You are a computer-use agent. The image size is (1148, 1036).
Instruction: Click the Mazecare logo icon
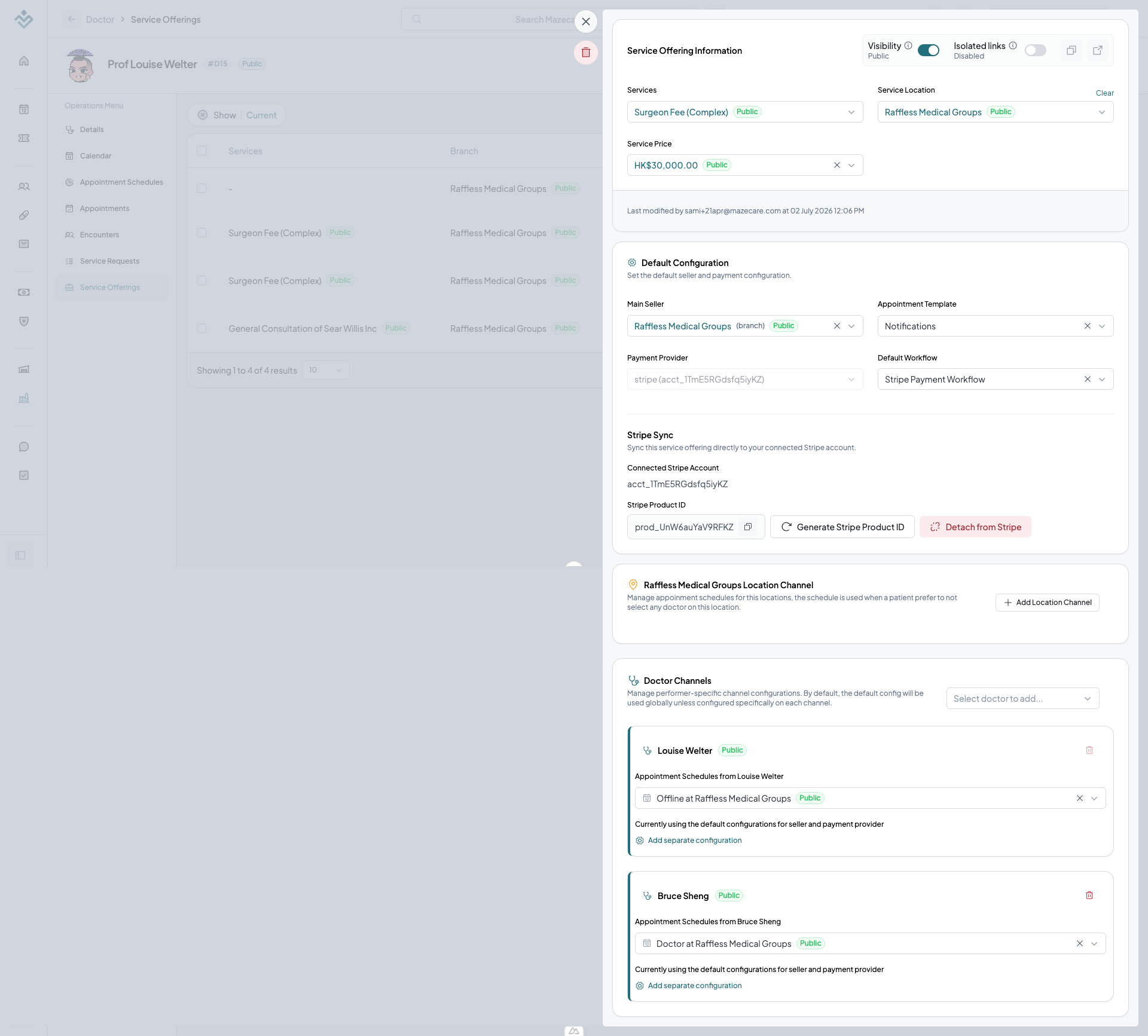pyautogui.click(x=24, y=19)
